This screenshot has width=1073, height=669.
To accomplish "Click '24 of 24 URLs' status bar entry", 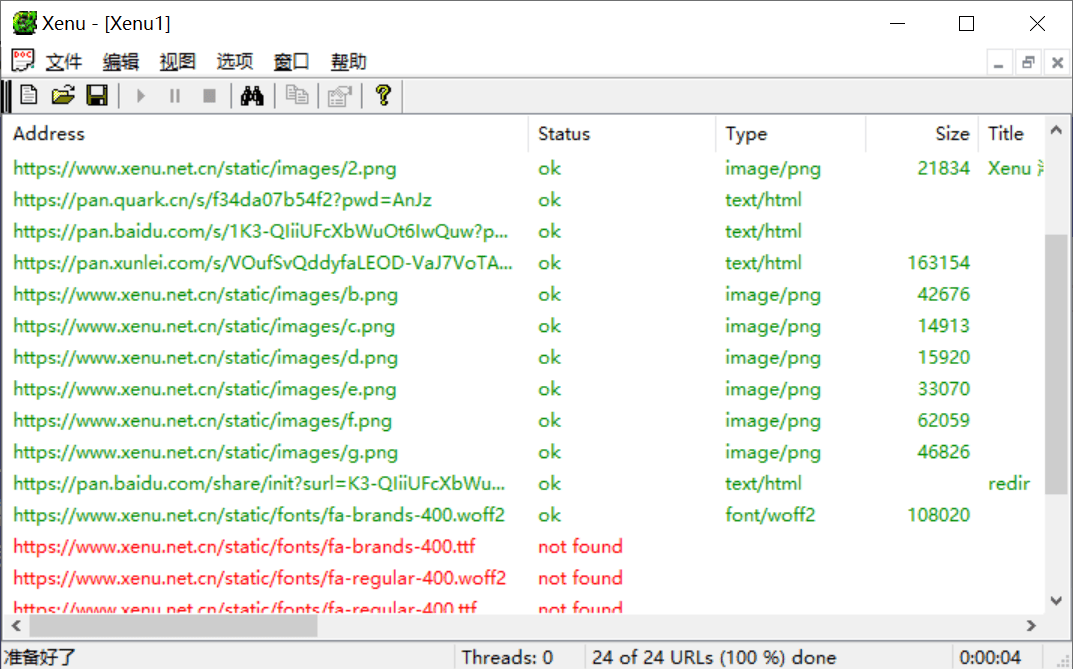I will (714, 657).
